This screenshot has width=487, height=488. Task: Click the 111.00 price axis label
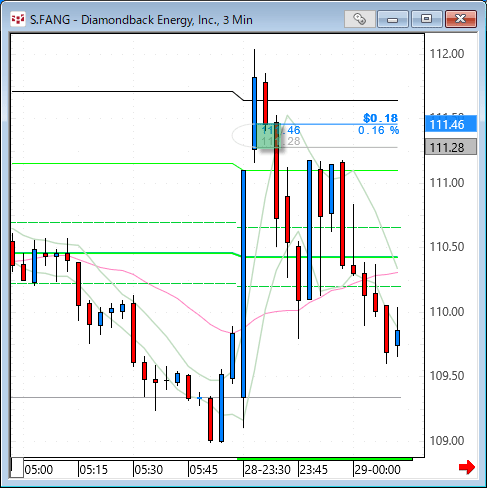pos(447,183)
